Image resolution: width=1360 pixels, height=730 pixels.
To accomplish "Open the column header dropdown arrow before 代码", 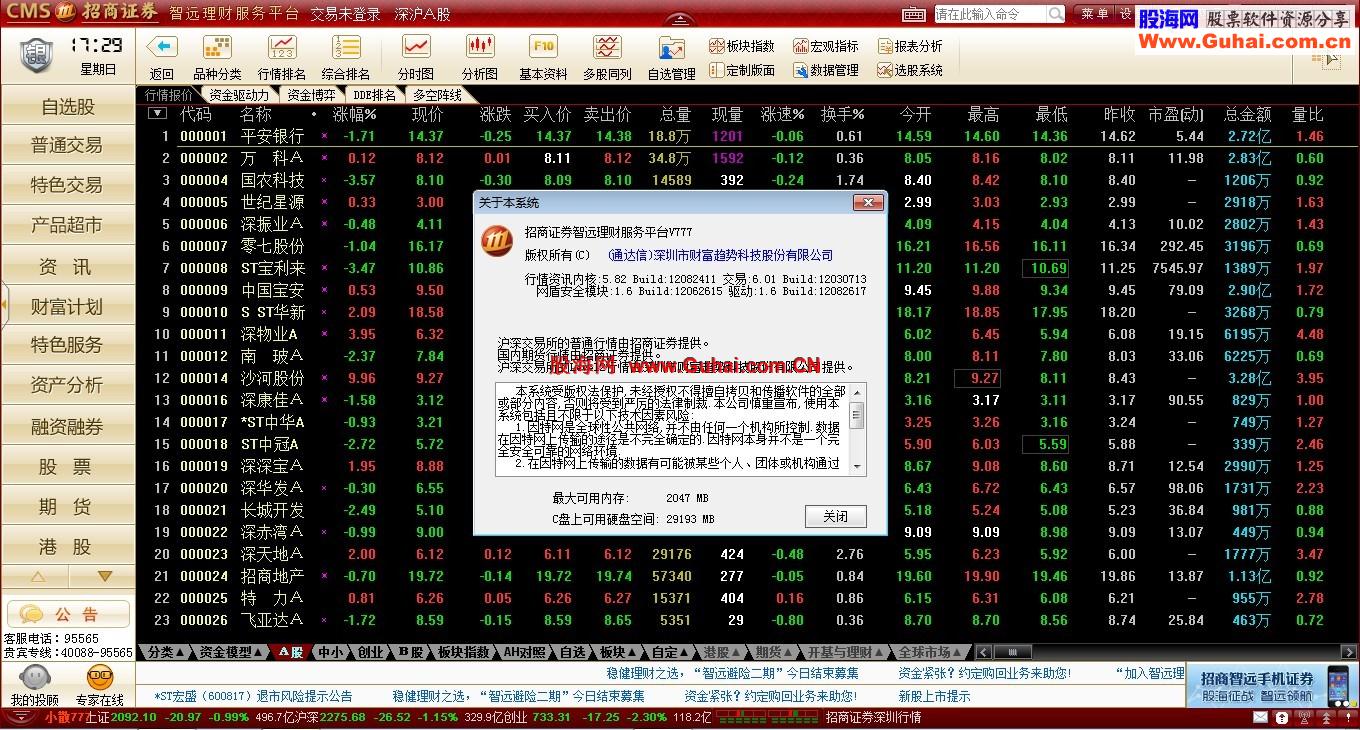I will [x=157, y=114].
